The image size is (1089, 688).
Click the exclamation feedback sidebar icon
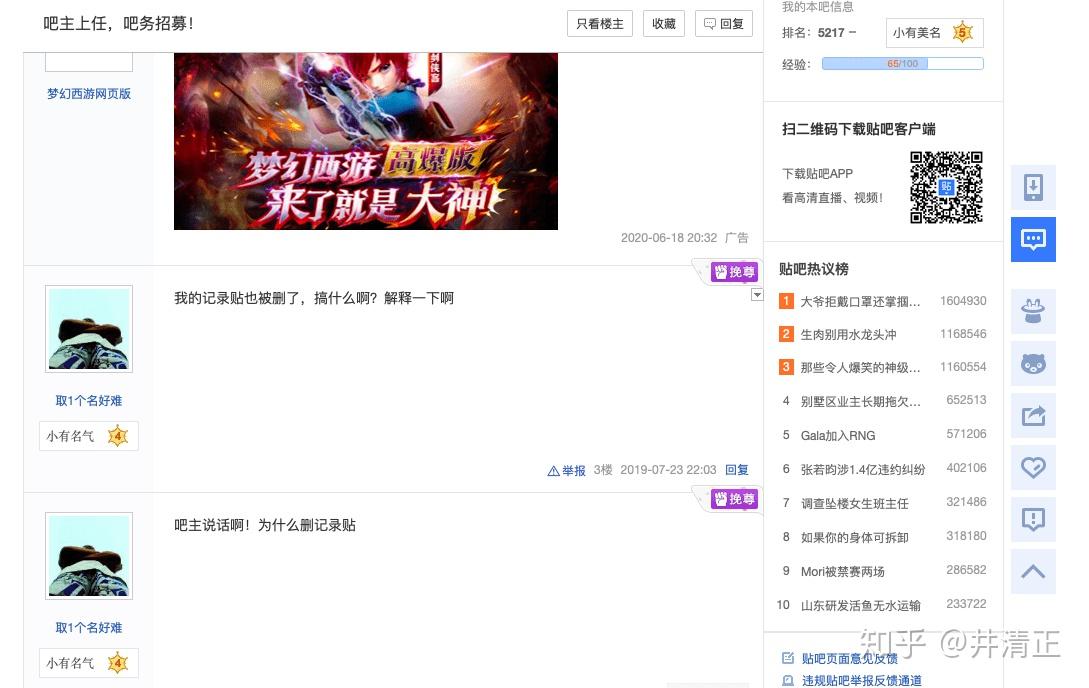pyautogui.click(x=1033, y=519)
